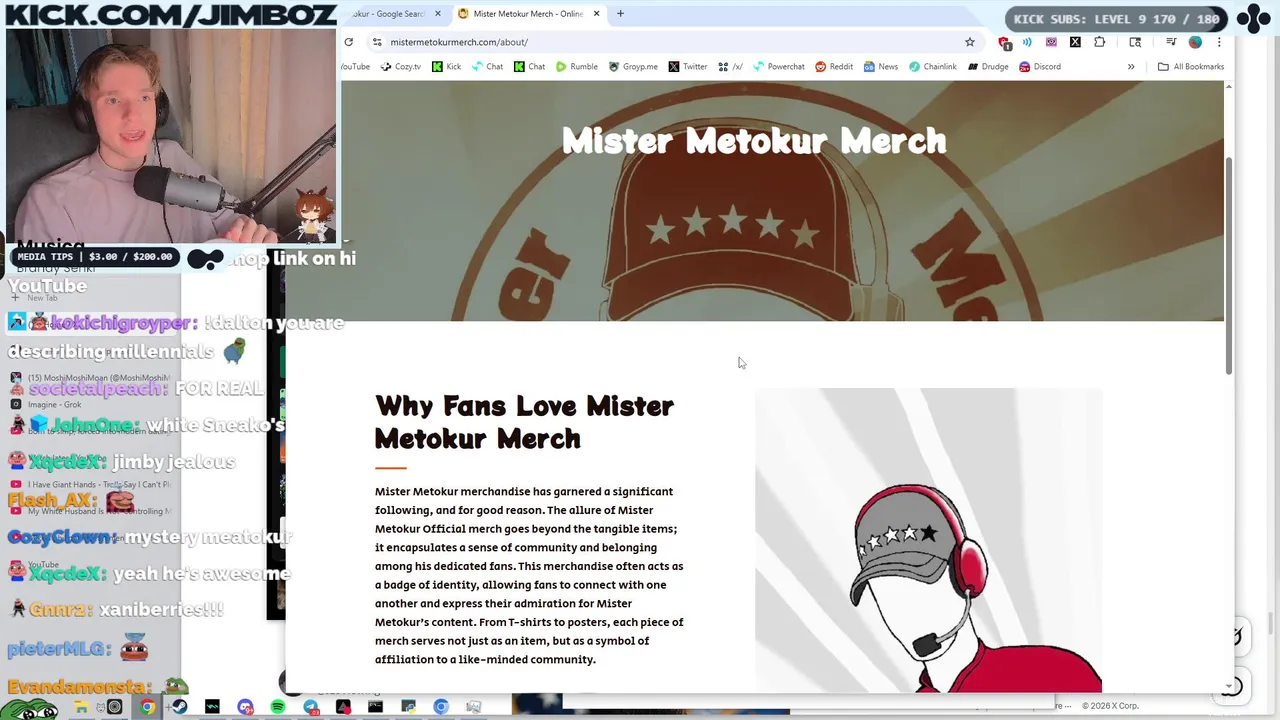
Task: Open the command prompt taskbar icon
Action: click(375, 707)
